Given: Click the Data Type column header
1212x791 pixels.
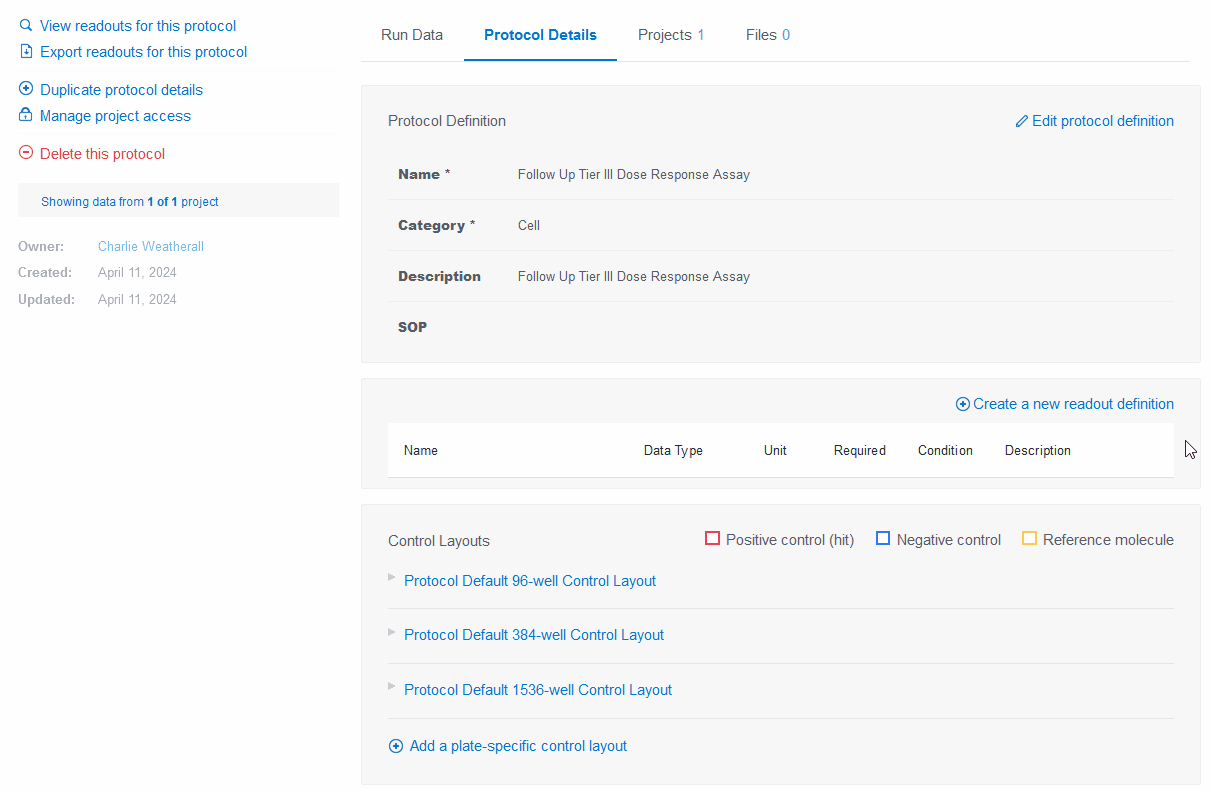Looking at the screenshot, I should 673,451.
